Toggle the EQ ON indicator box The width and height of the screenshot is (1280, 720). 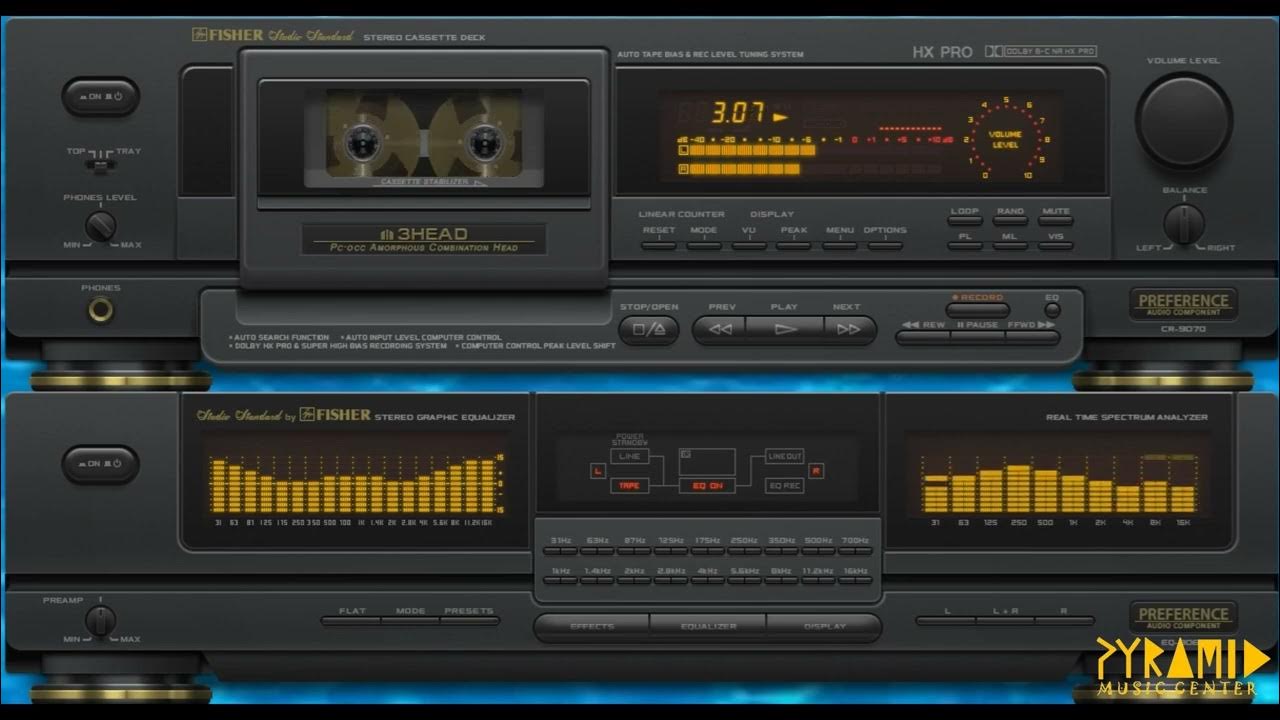pos(708,486)
